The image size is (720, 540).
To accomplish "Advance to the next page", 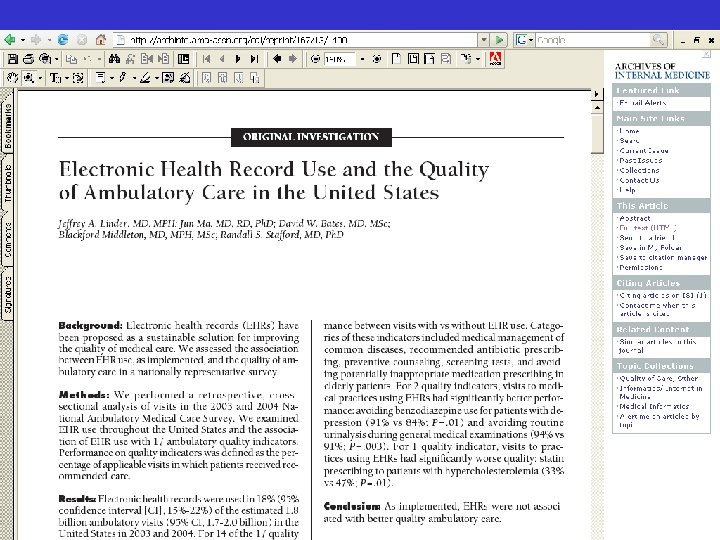I will (238, 59).
